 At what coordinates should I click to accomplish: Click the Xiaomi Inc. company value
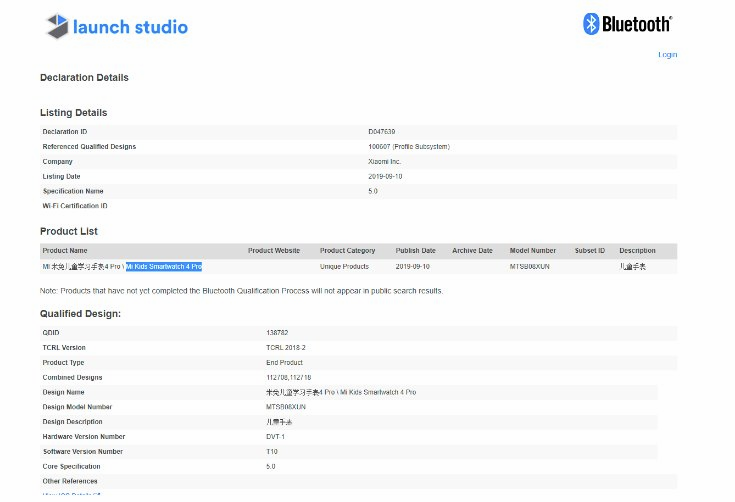click(x=385, y=161)
